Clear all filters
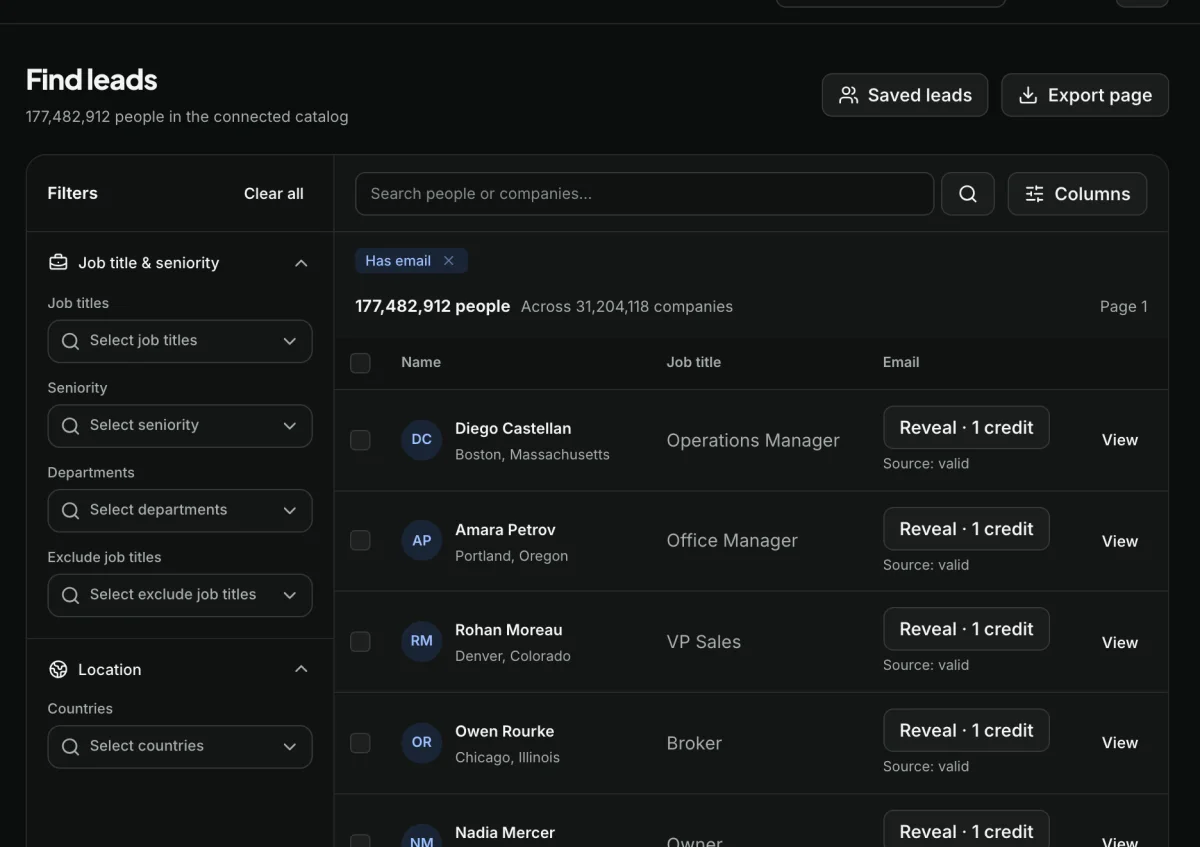The height and width of the screenshot is (847, 1200). pos(273,194)
